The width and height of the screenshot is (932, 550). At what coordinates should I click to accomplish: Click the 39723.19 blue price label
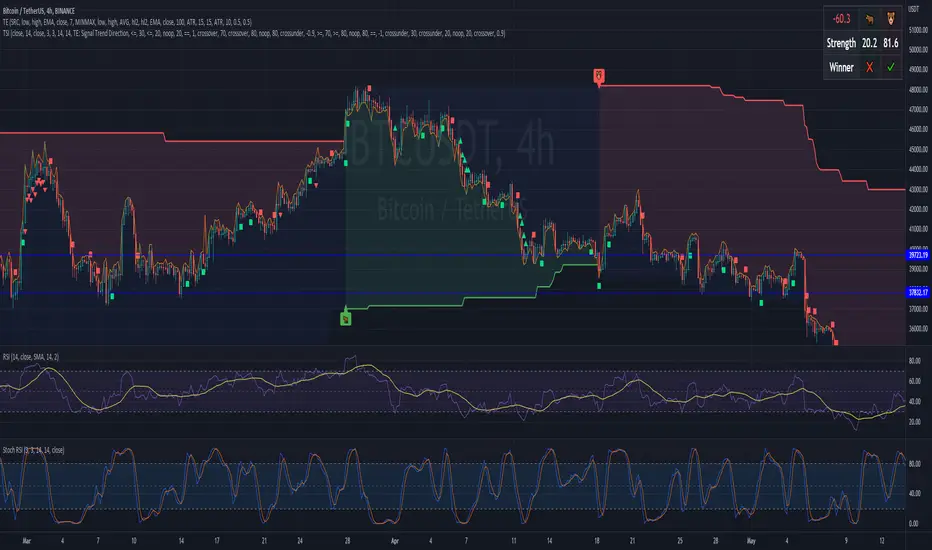tap(918, 255)
